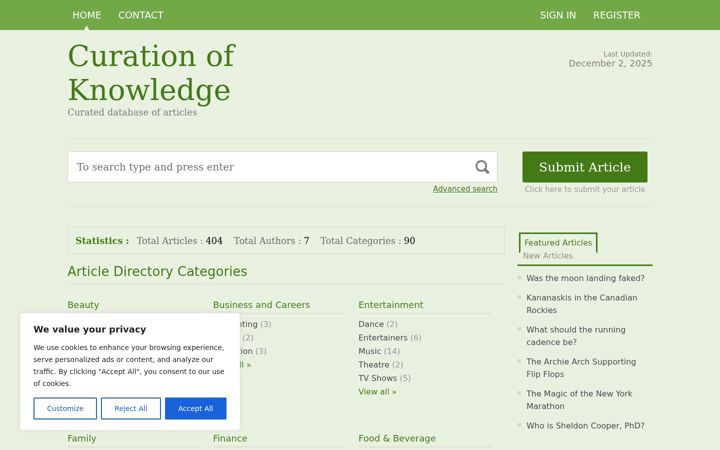Open the Family category
The image size is (720, 450).
[x=82, y=439]
